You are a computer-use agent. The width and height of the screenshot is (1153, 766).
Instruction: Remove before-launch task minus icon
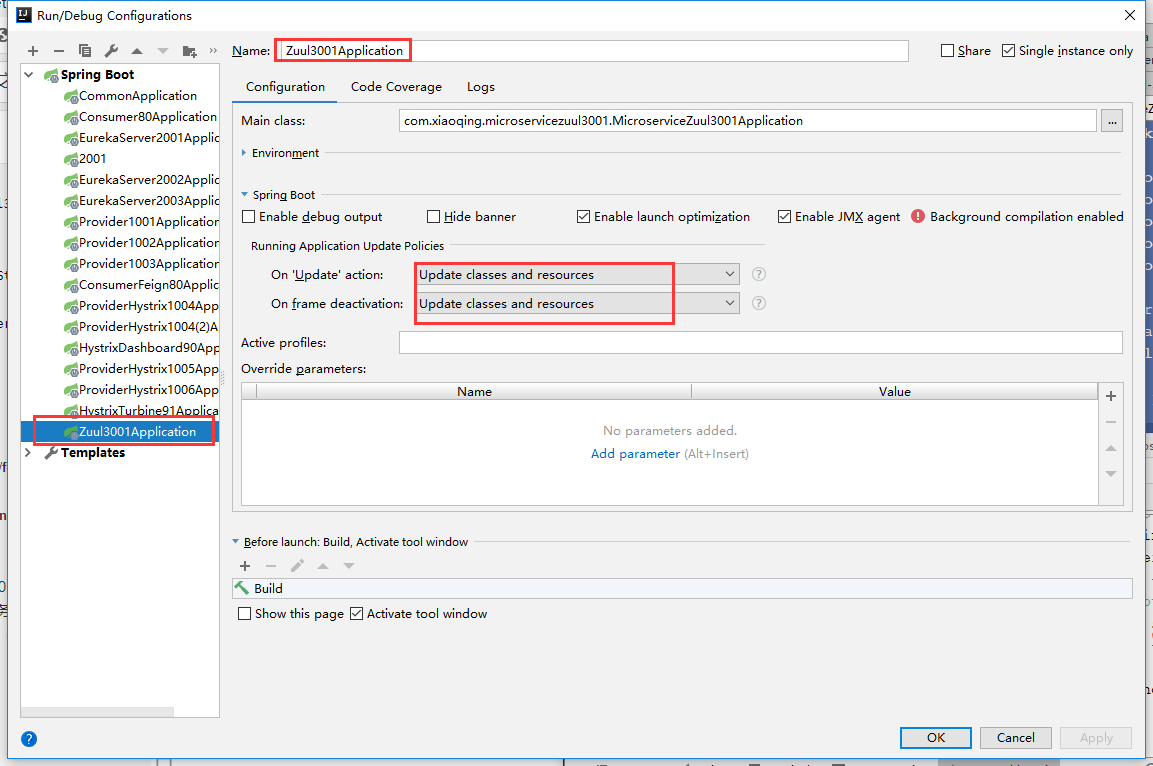point(271,565)
